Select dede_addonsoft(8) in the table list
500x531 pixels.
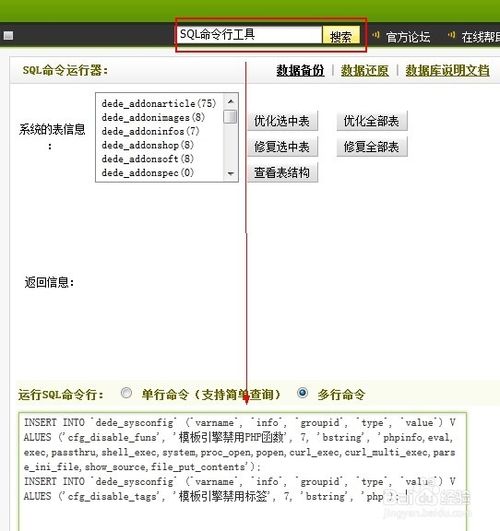pyautogui.click(x=148, y=159)
